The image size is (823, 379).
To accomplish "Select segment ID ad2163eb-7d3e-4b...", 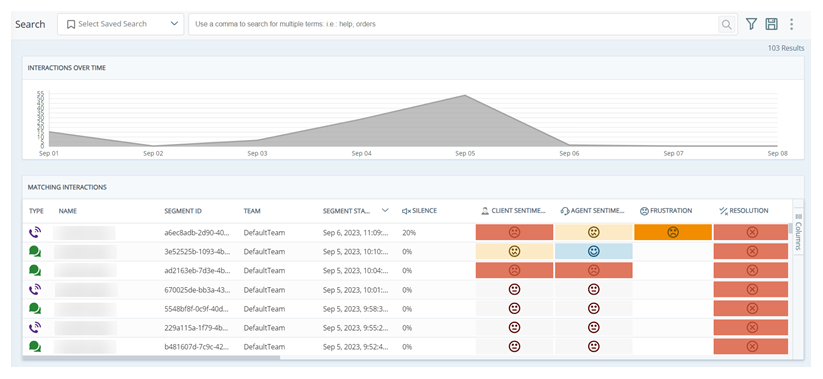I will (197, 270).
